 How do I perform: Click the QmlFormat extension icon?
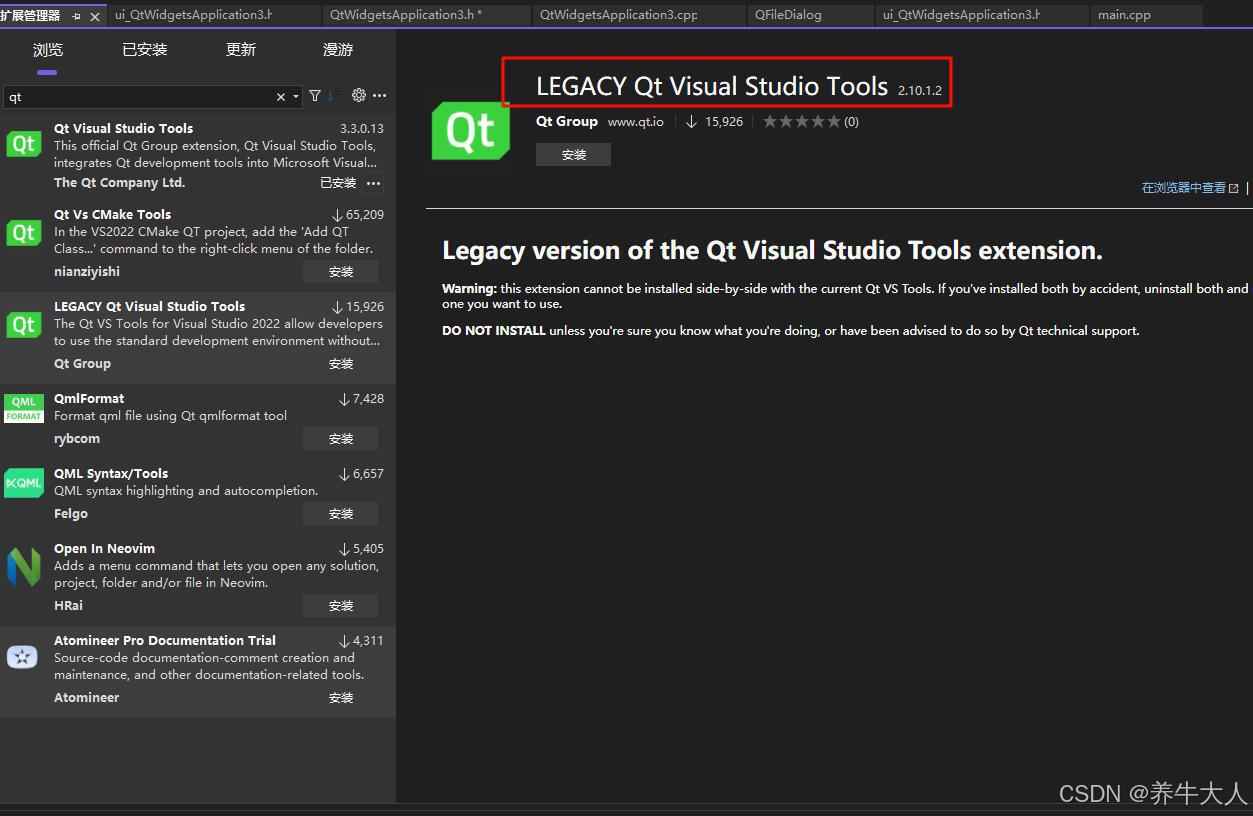[x=24, y=409]
